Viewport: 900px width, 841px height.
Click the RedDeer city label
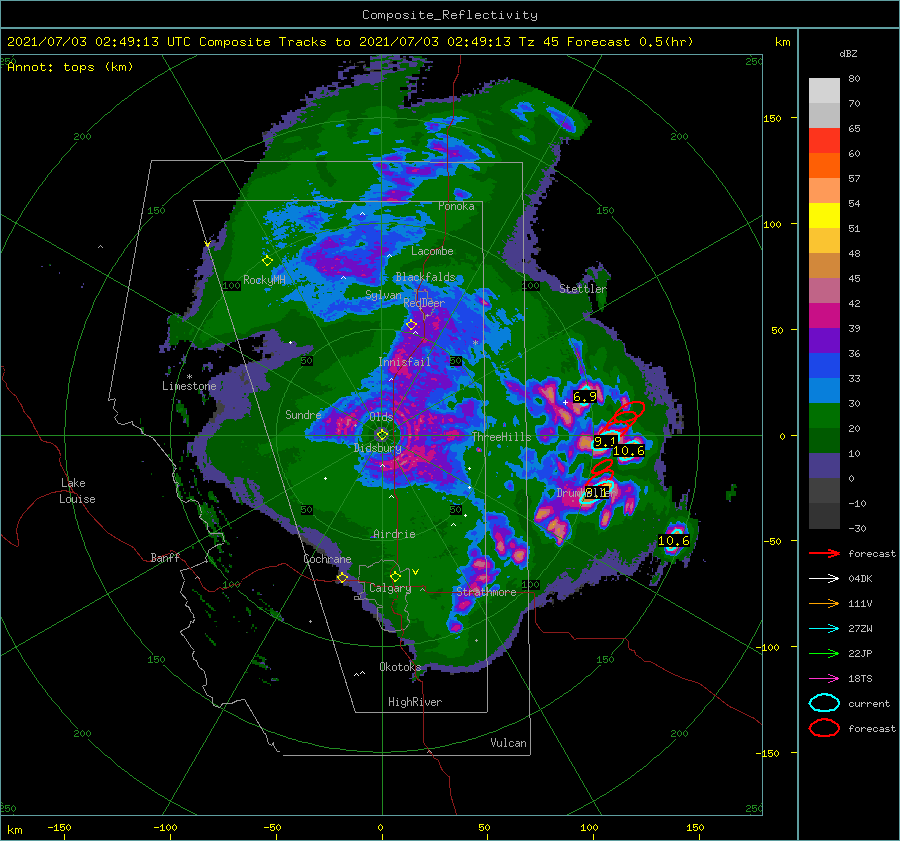click(x=424, y=303)
